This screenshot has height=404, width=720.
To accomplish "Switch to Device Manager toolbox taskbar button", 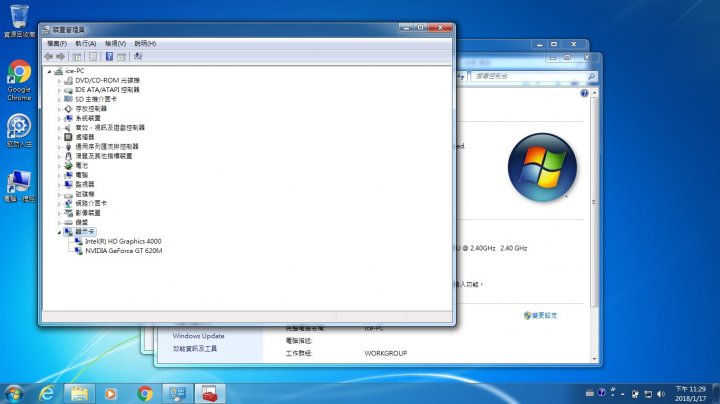I will tap(210, 393).
